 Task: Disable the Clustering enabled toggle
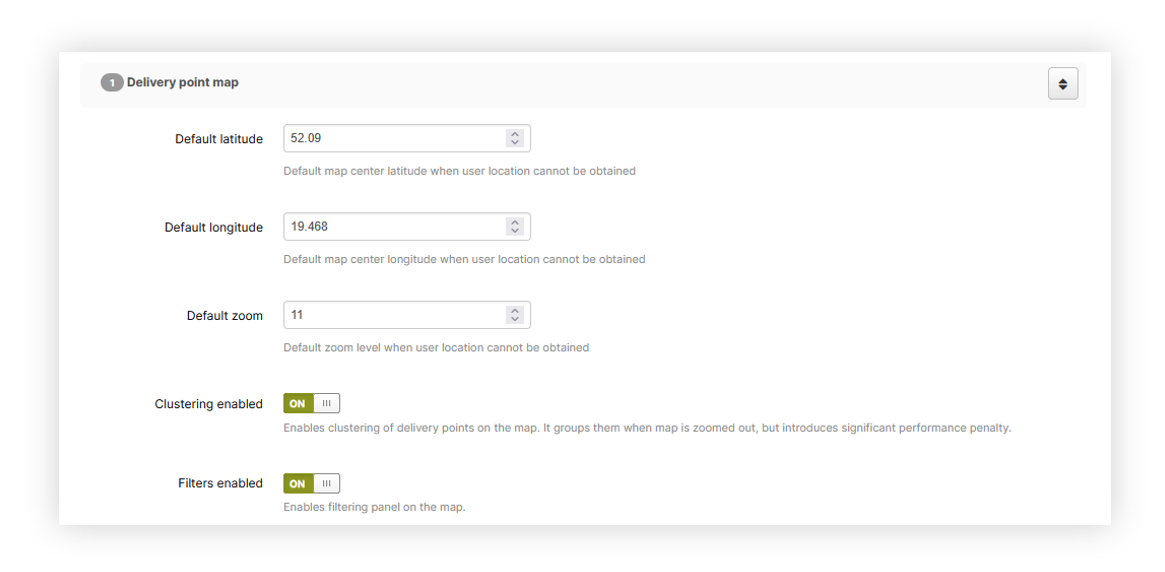pyautogui.click(x=311, y=404)
